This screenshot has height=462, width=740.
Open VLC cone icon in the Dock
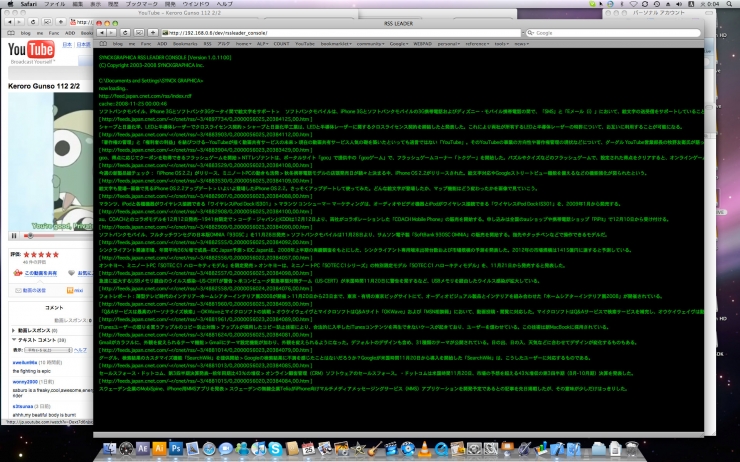tap(424, 448)
